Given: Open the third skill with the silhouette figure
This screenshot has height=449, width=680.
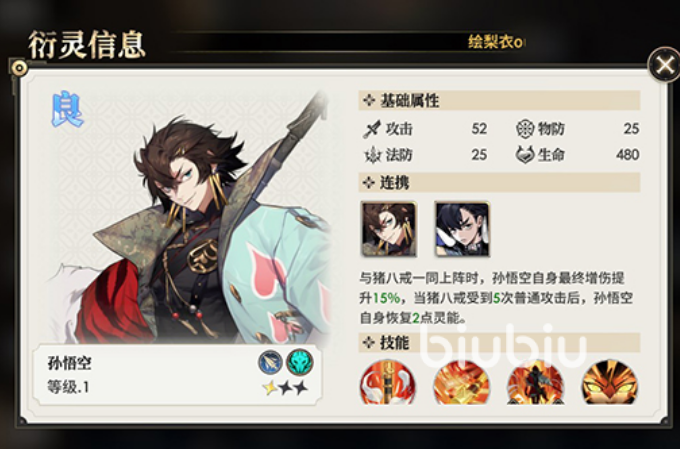Looking at the screenshot, I should [x=535, y=383].
